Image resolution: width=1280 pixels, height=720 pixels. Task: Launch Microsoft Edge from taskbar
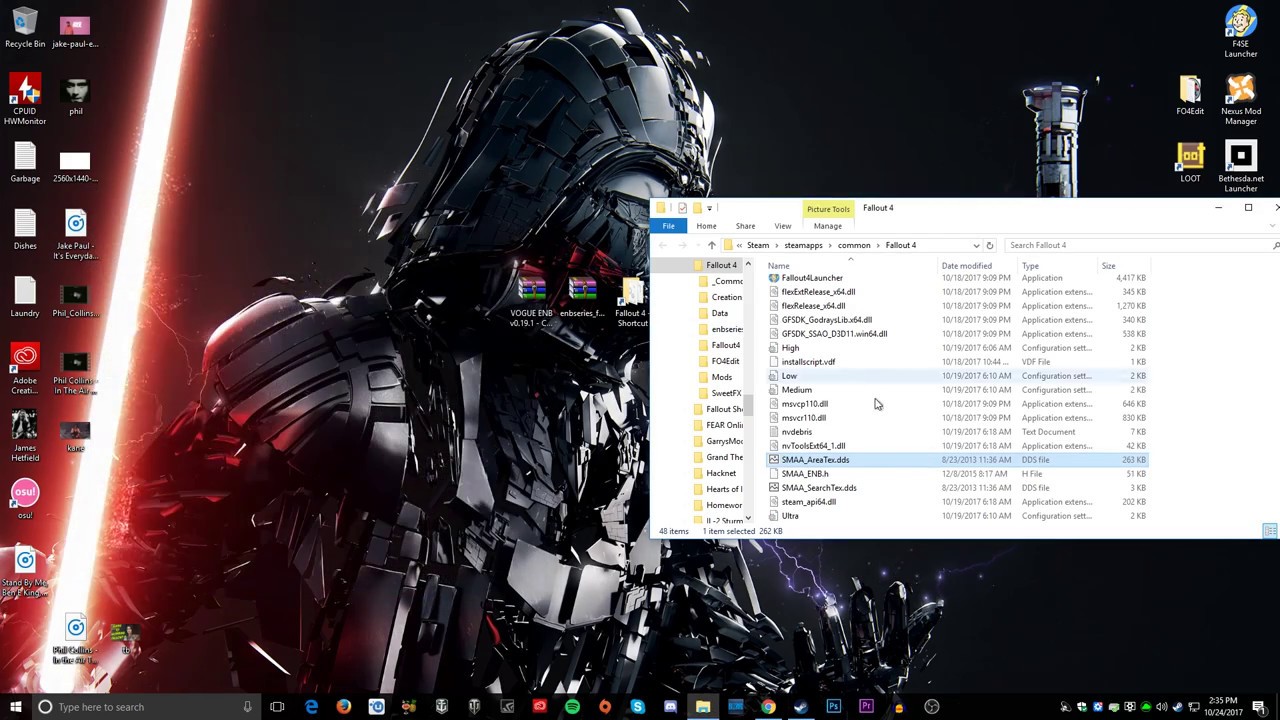click(x=311, y=707)
